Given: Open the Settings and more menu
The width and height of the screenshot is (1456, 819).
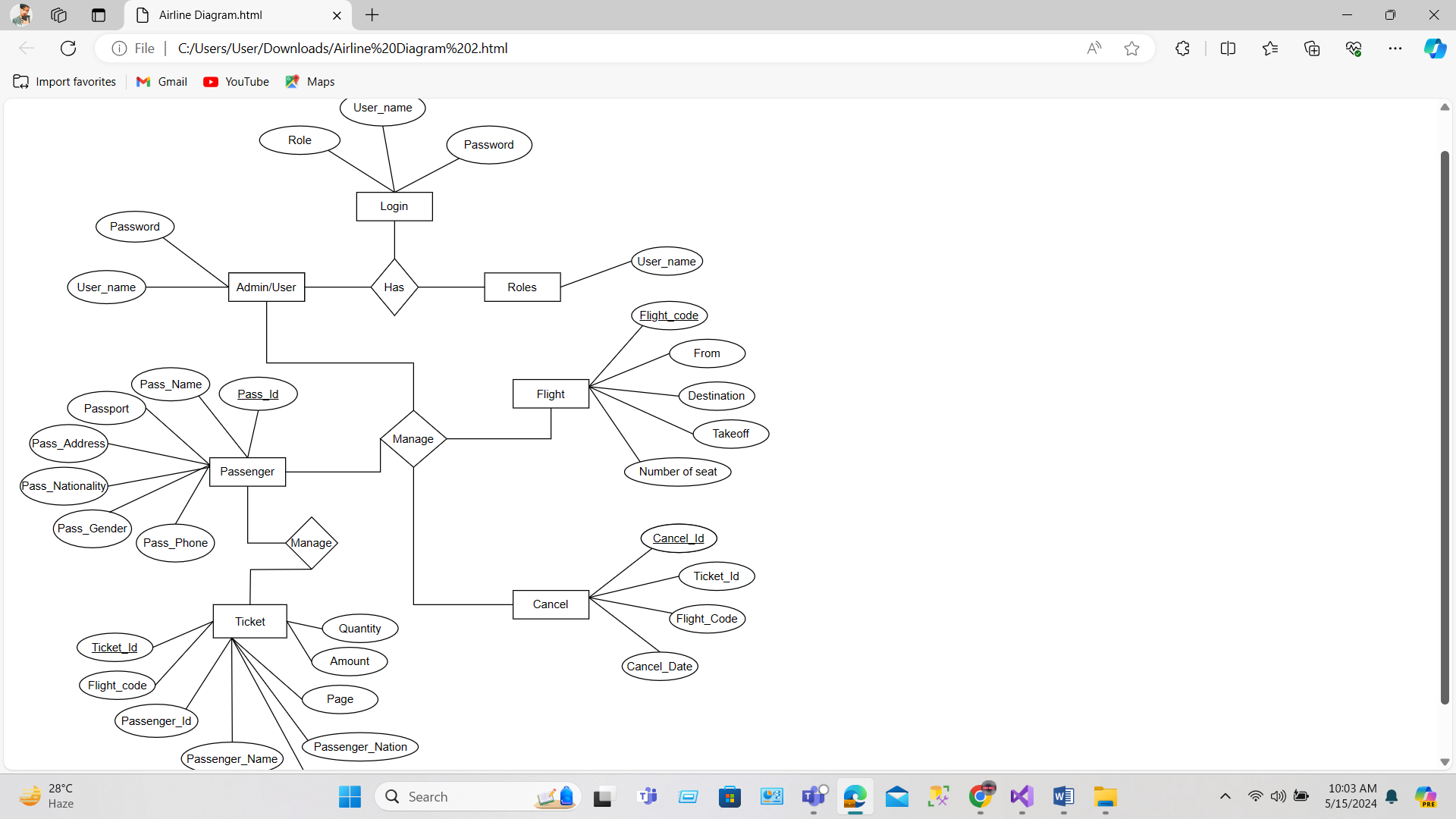Looking at the screenshot, I should click(1396, 48).
